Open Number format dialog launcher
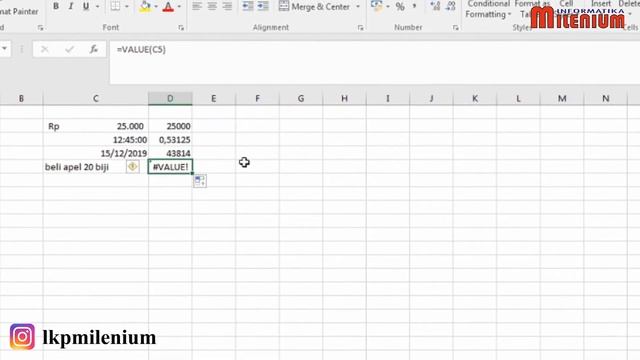 (x=456, y=28)
